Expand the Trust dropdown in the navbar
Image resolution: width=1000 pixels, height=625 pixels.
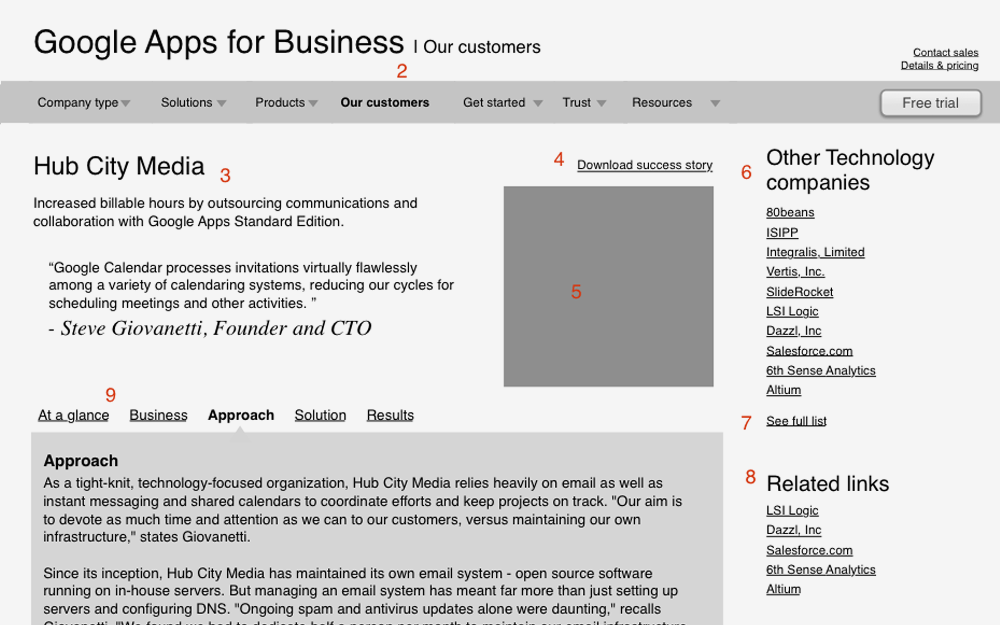[577, 102]
